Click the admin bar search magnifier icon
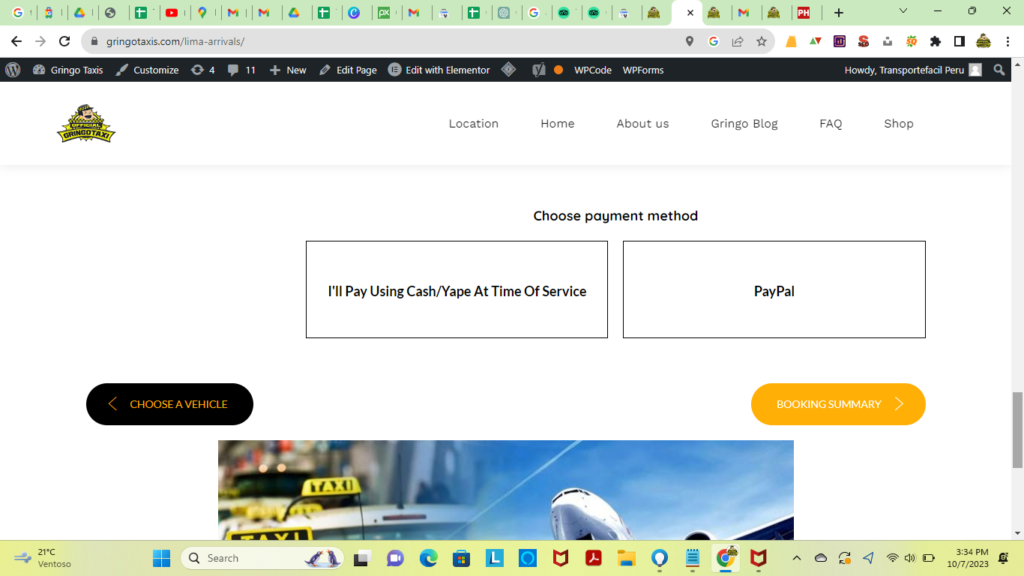Viewport: 1024px width, 576px height. coord(999,70)
